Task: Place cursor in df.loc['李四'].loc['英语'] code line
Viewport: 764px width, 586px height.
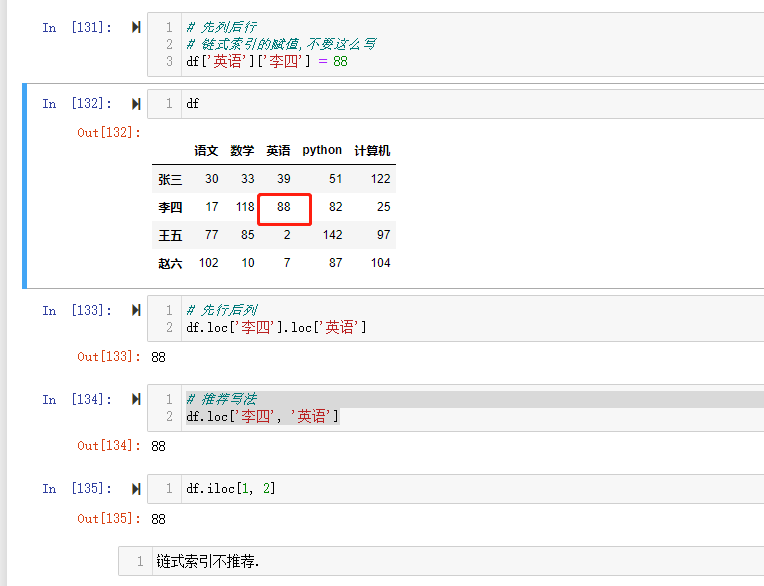Action: (276, 327)
